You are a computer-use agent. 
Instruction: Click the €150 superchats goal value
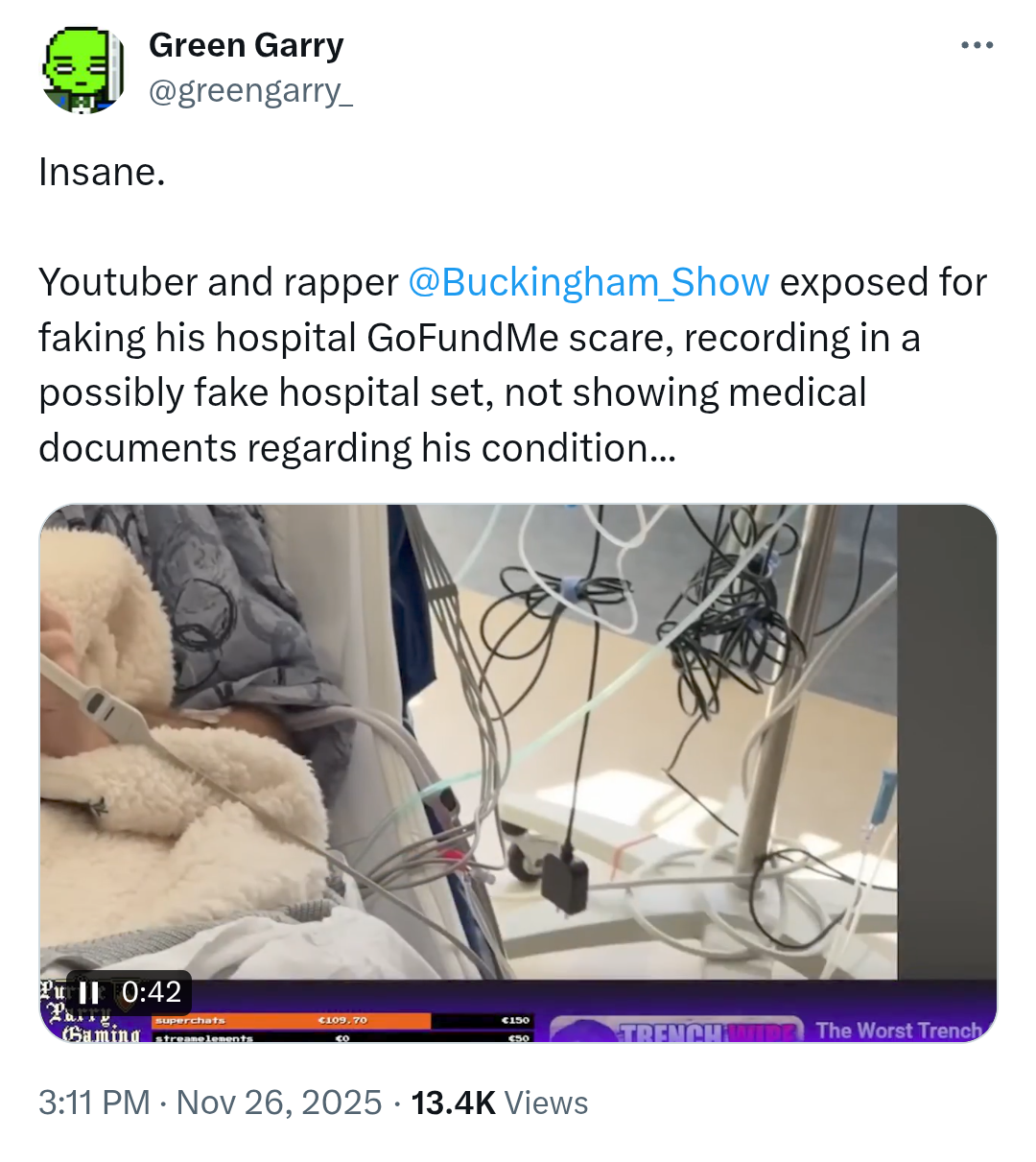[516, 1021]
